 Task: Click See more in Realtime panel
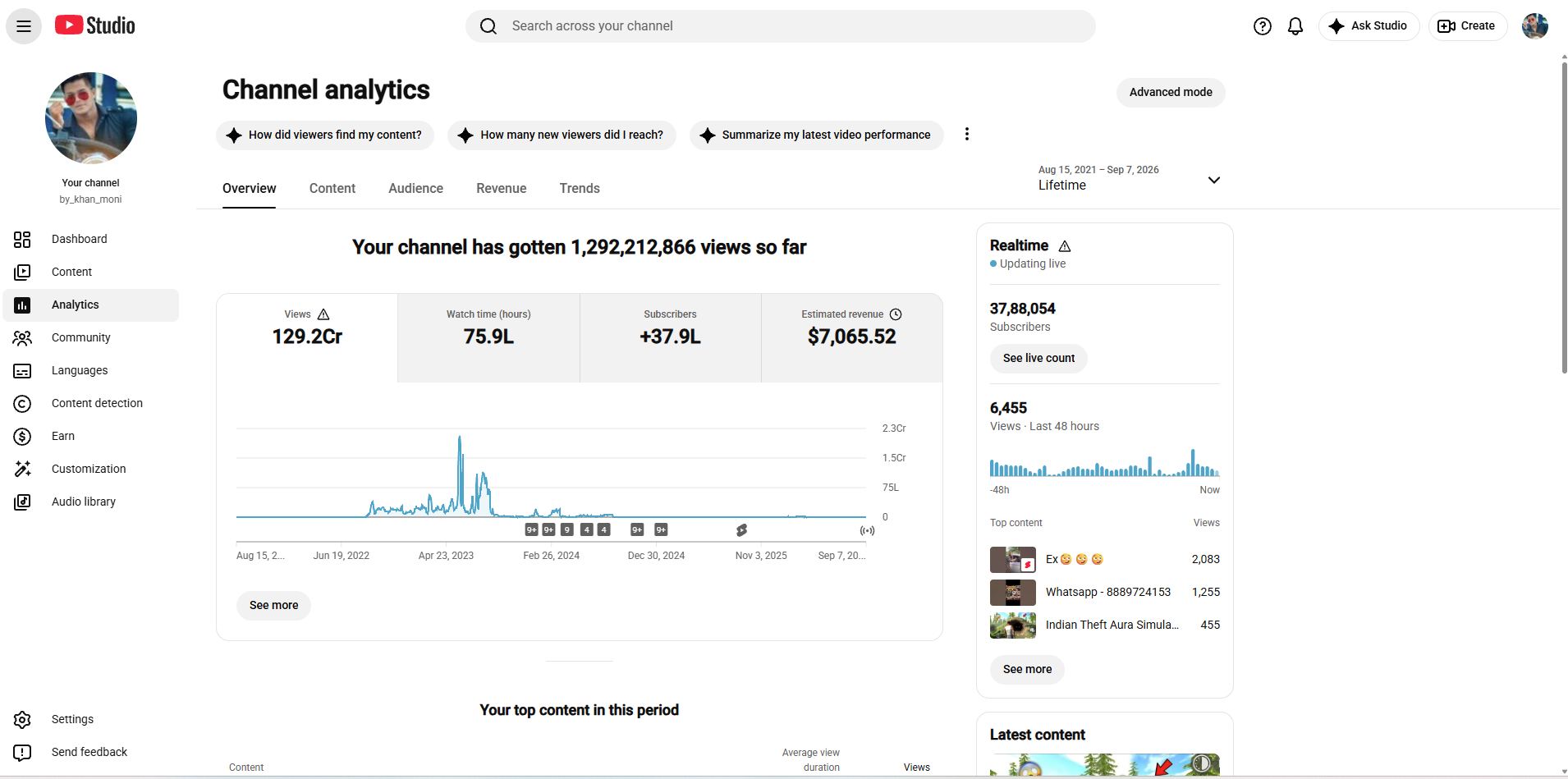1027,669
